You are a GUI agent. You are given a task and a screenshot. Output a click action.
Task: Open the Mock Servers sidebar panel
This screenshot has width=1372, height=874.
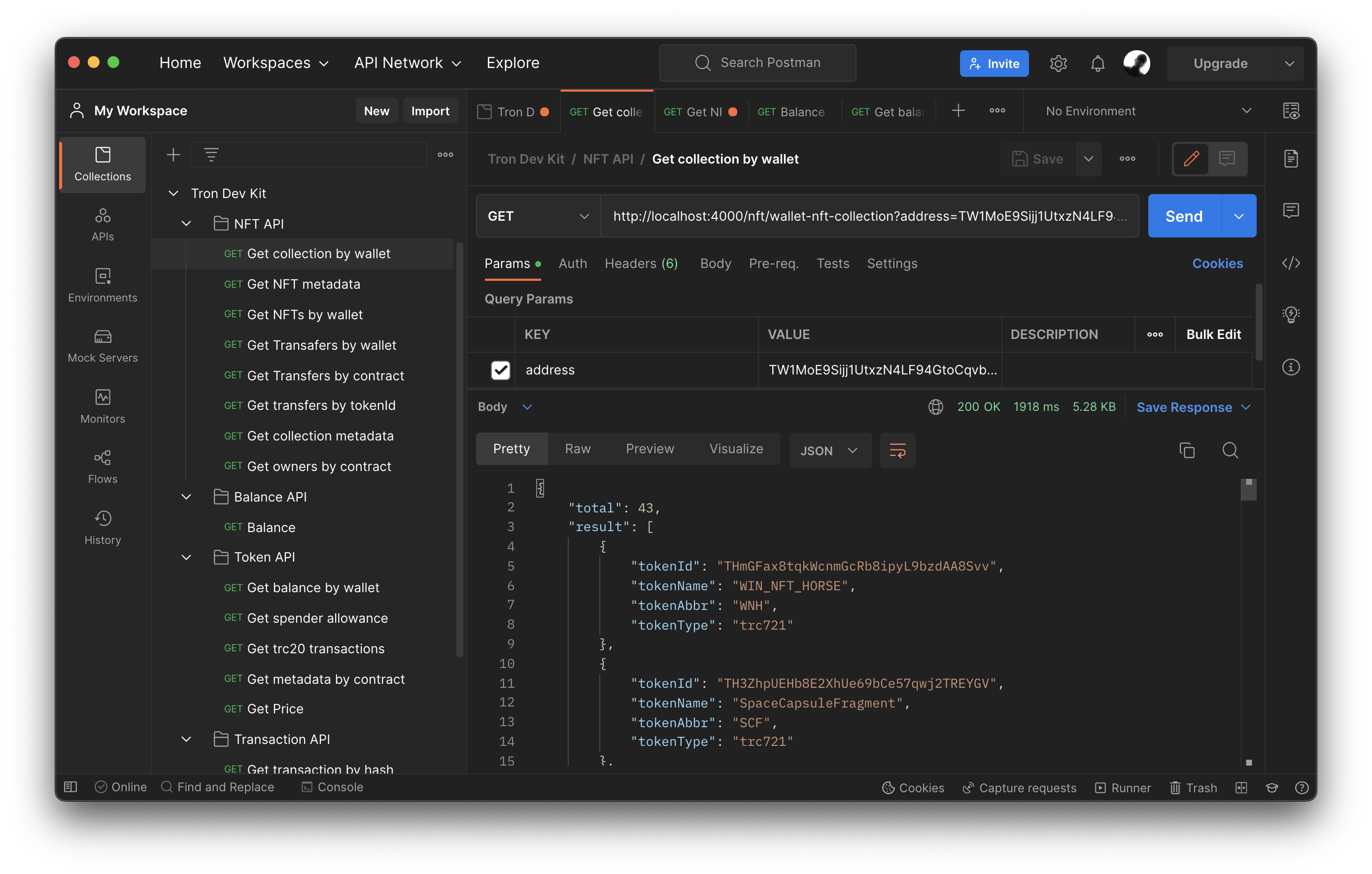(103, 345)
